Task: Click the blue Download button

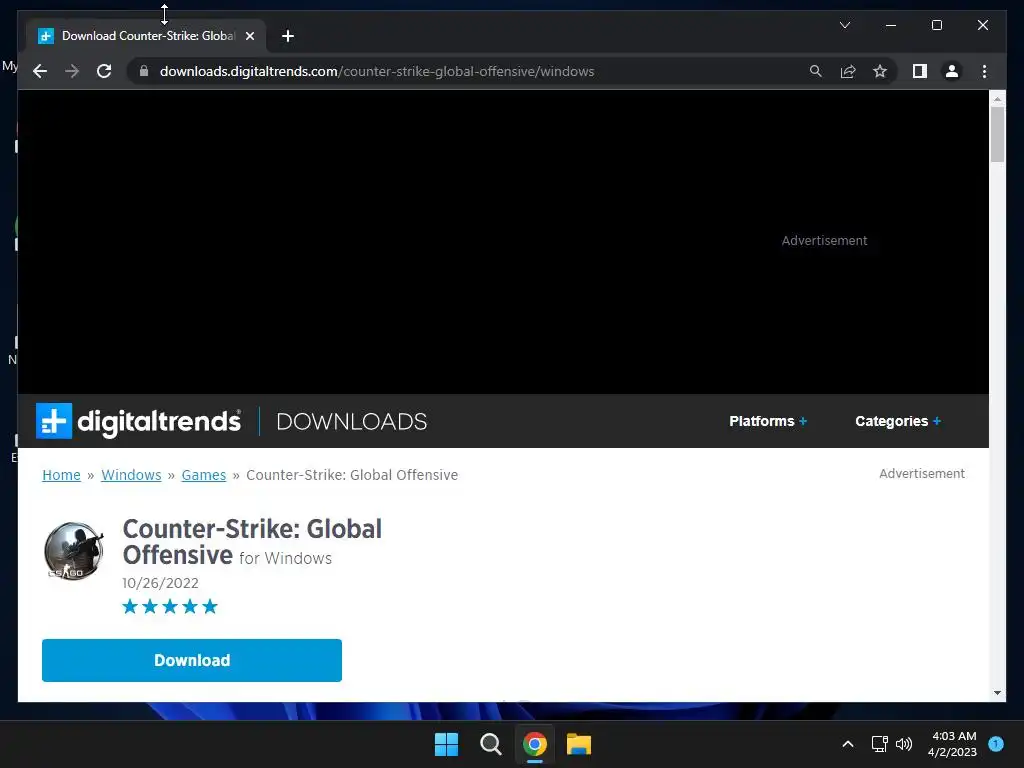Action: coord(192,660)
